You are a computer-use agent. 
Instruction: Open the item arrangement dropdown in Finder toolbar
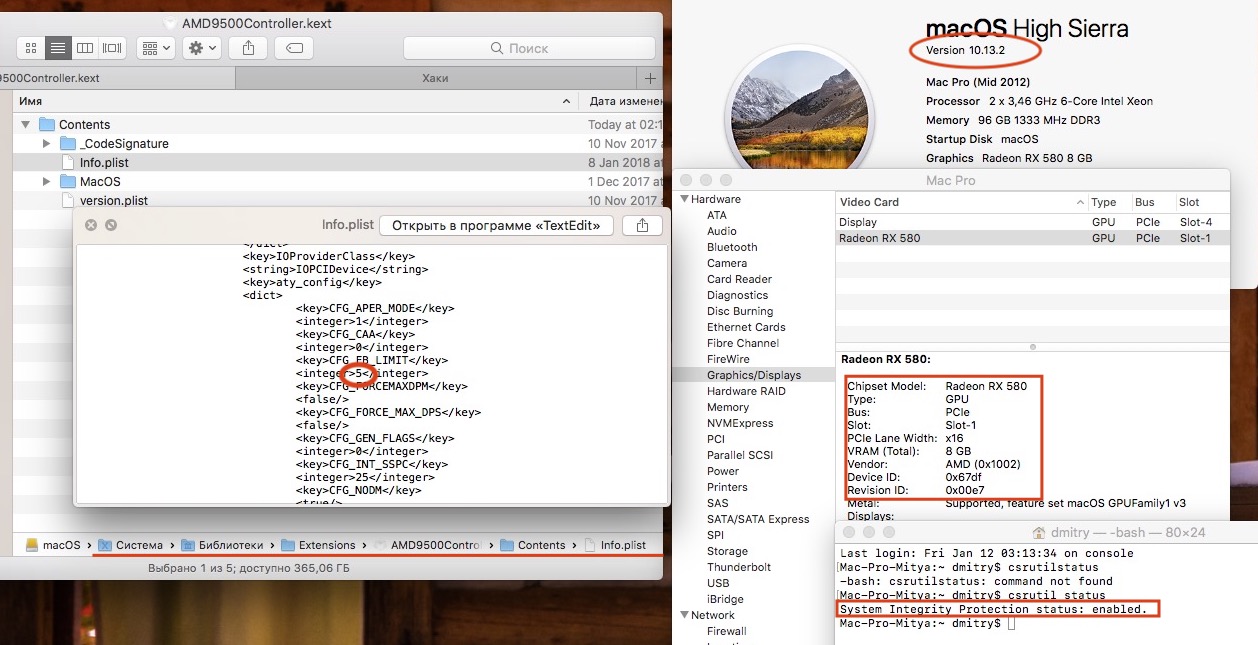click(156, 48)
